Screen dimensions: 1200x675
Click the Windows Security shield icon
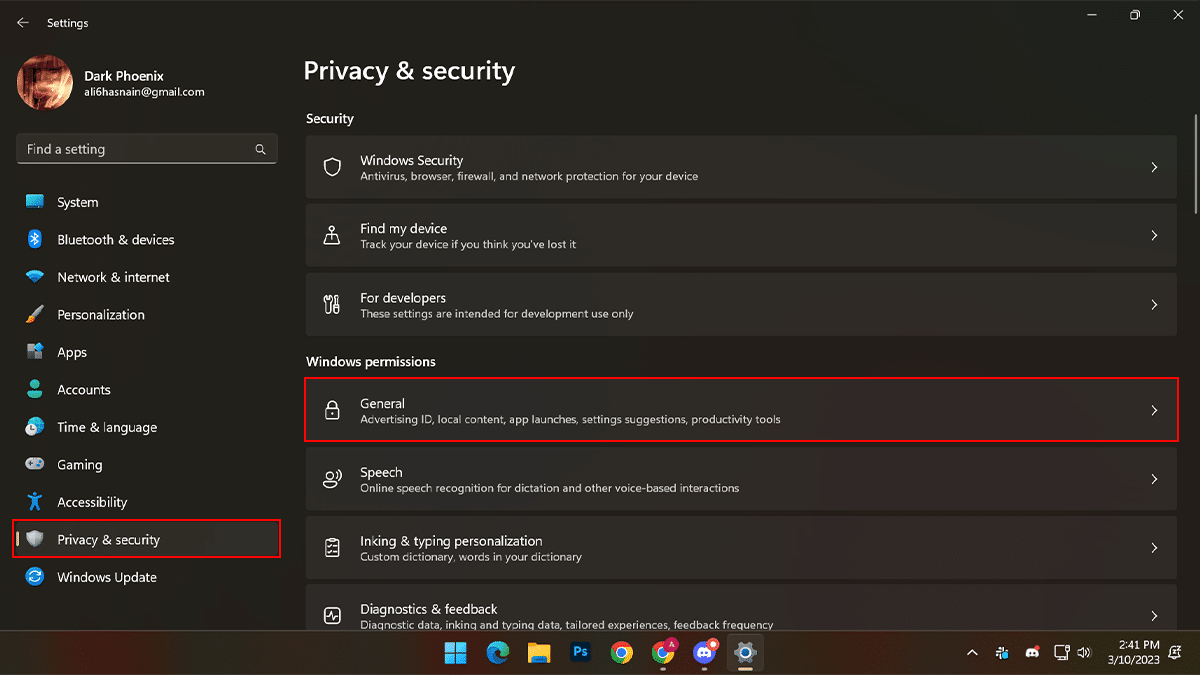point(333,167)
